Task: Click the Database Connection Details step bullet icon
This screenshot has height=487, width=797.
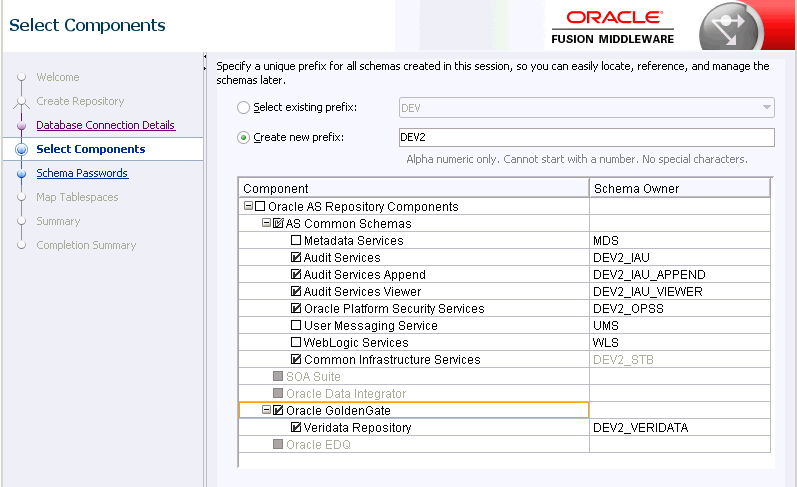Action: pos(21,126)
